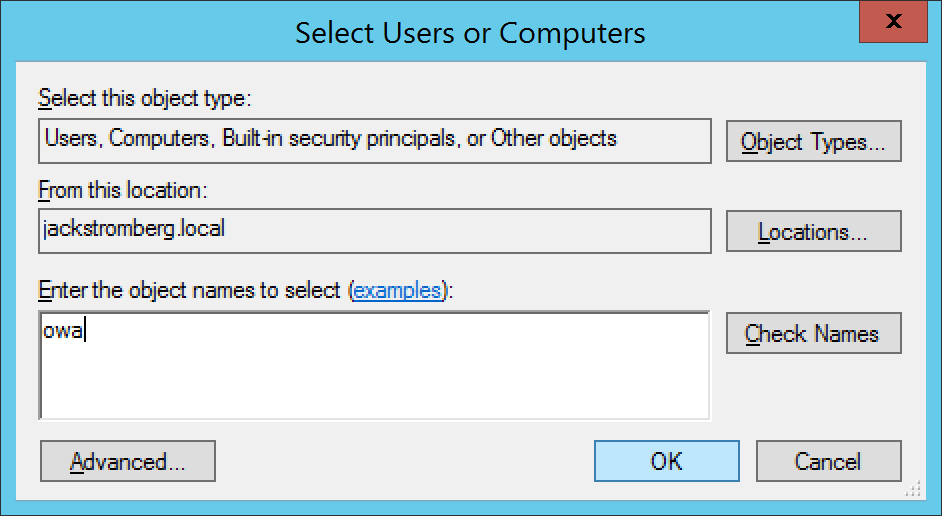This screenshot has height=516, width=942.
Task: Click the object type read-only field
Action: (660, 140)
